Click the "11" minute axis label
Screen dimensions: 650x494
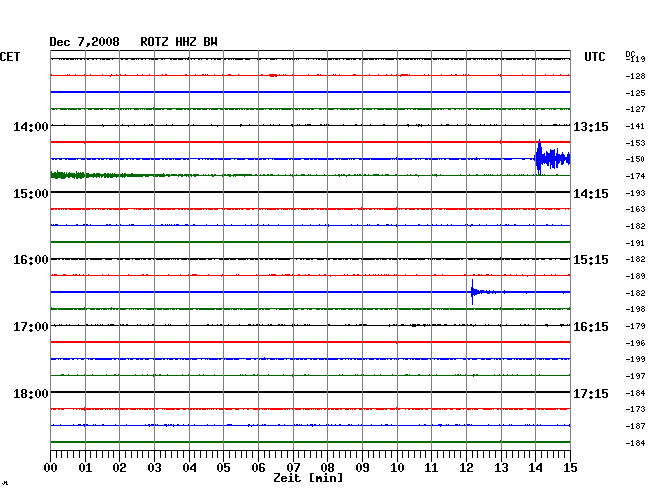pos(431,468)
